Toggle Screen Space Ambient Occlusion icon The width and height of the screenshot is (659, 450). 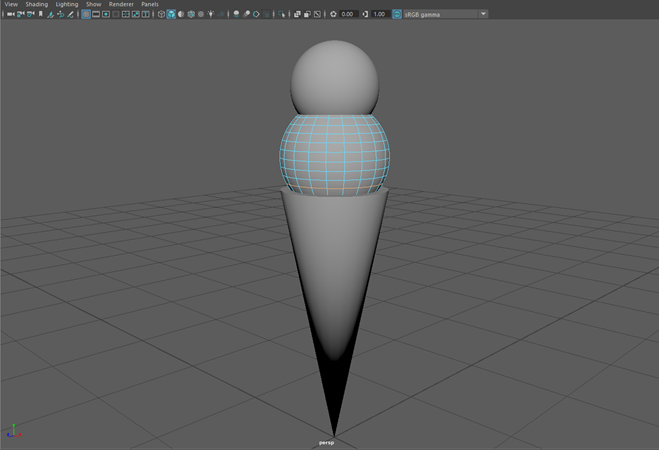236,14
